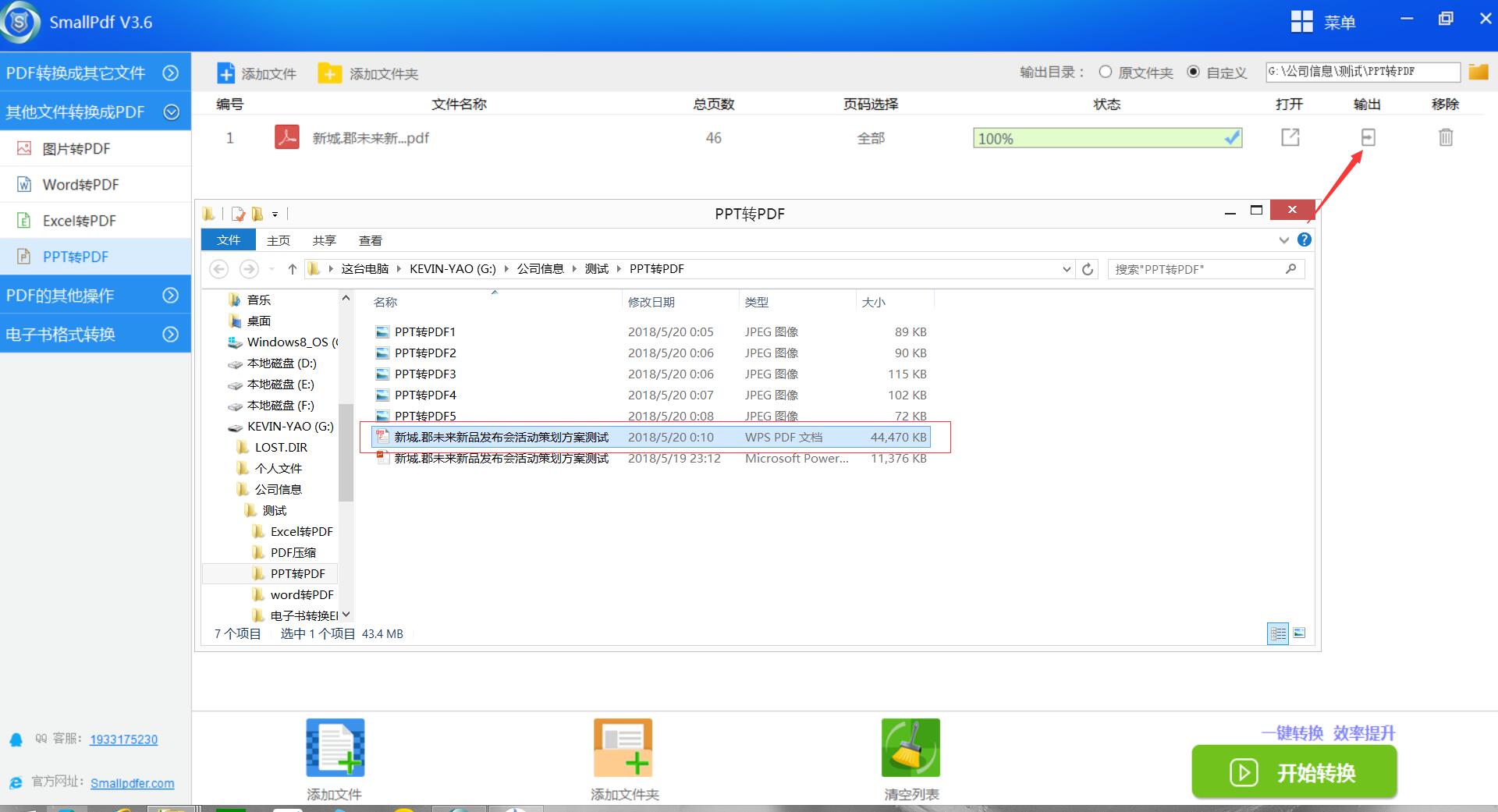1498x812 pixels.
Task: Go forward in the explorer window
Action: click(249, 269)
